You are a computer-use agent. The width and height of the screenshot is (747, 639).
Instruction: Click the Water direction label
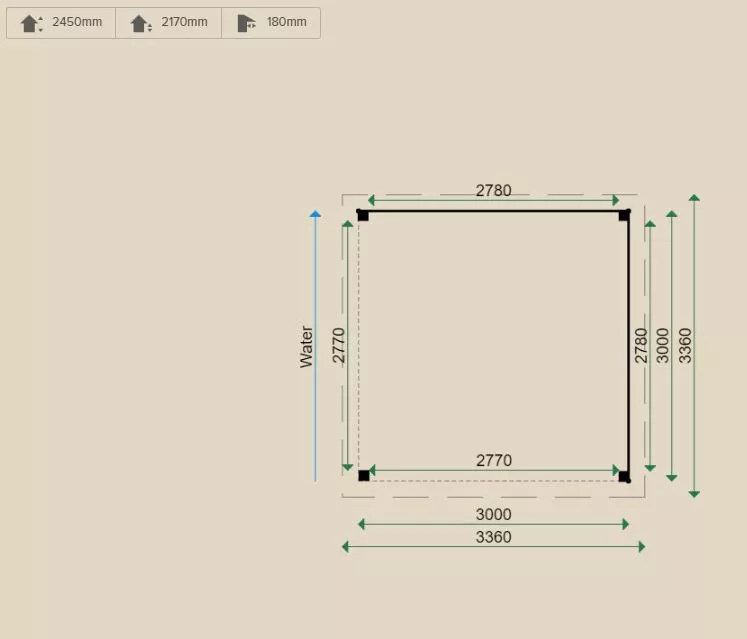click(x=306, y=346)
